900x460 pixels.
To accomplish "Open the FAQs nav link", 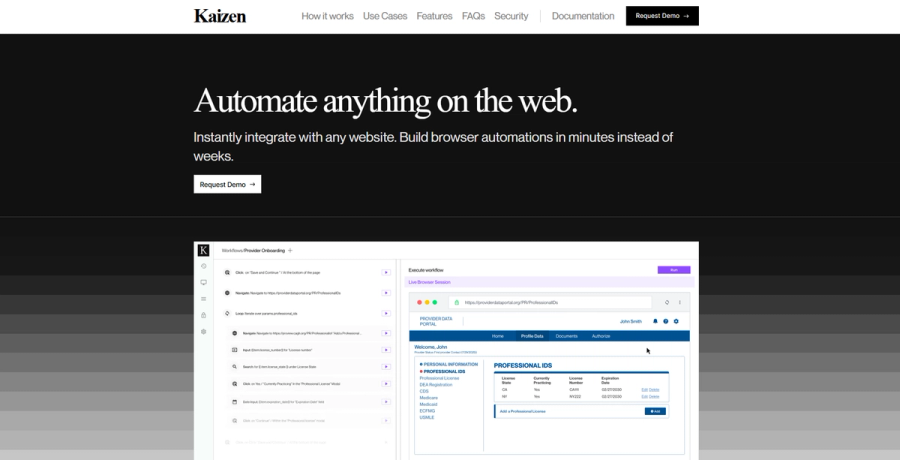I will [x=474, y=16].
